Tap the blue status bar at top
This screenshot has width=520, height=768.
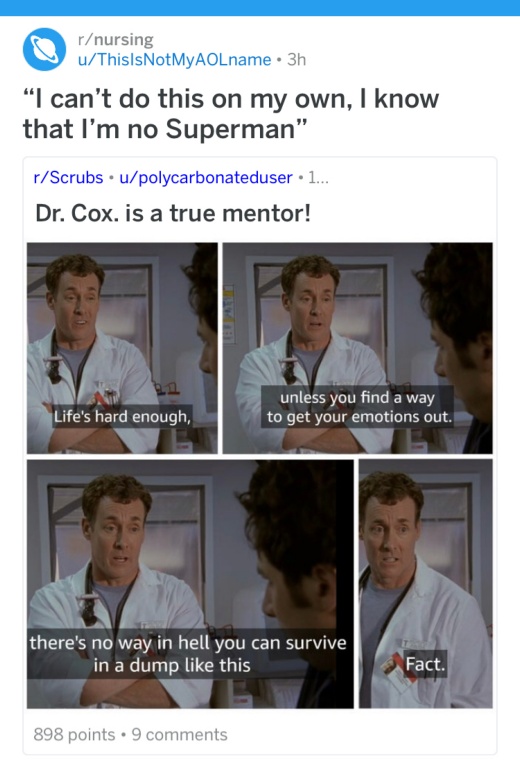260,8
